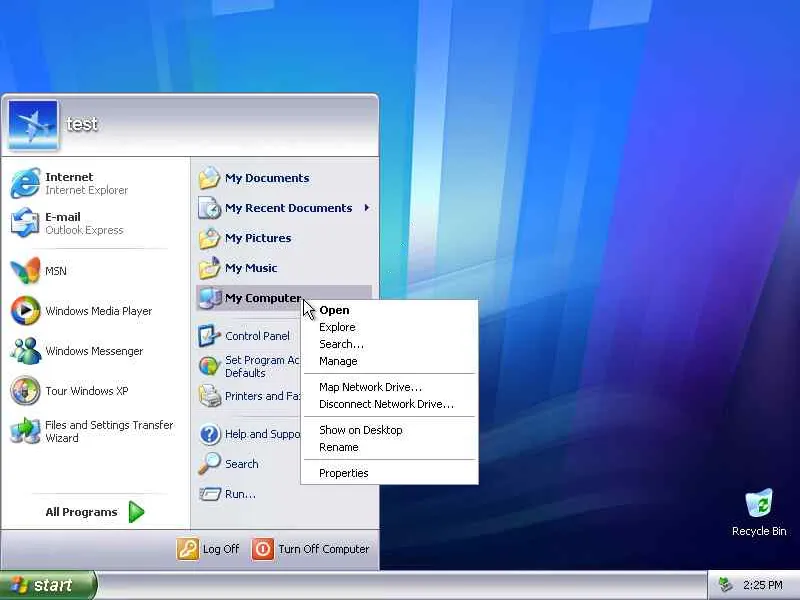Open Internet Explorer globe icon
The width and height of the screenshot is (800, 600).
[26, 183]
